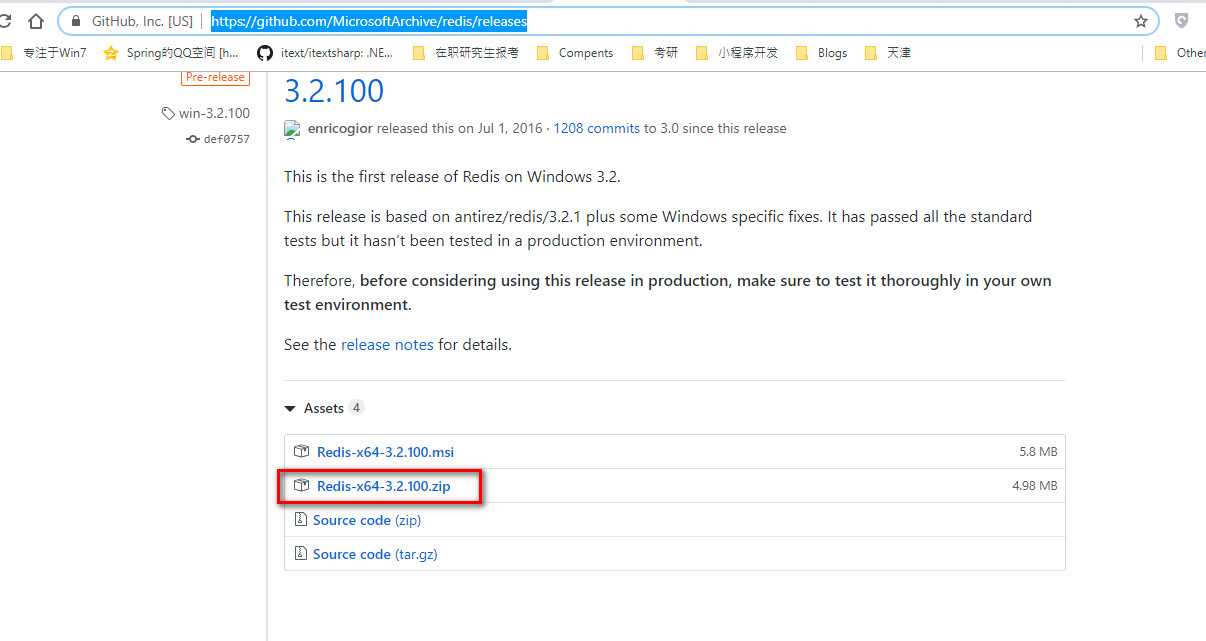Click the shield extension icon
This screenshot has height=641, width=1206.
point(1181,21)
